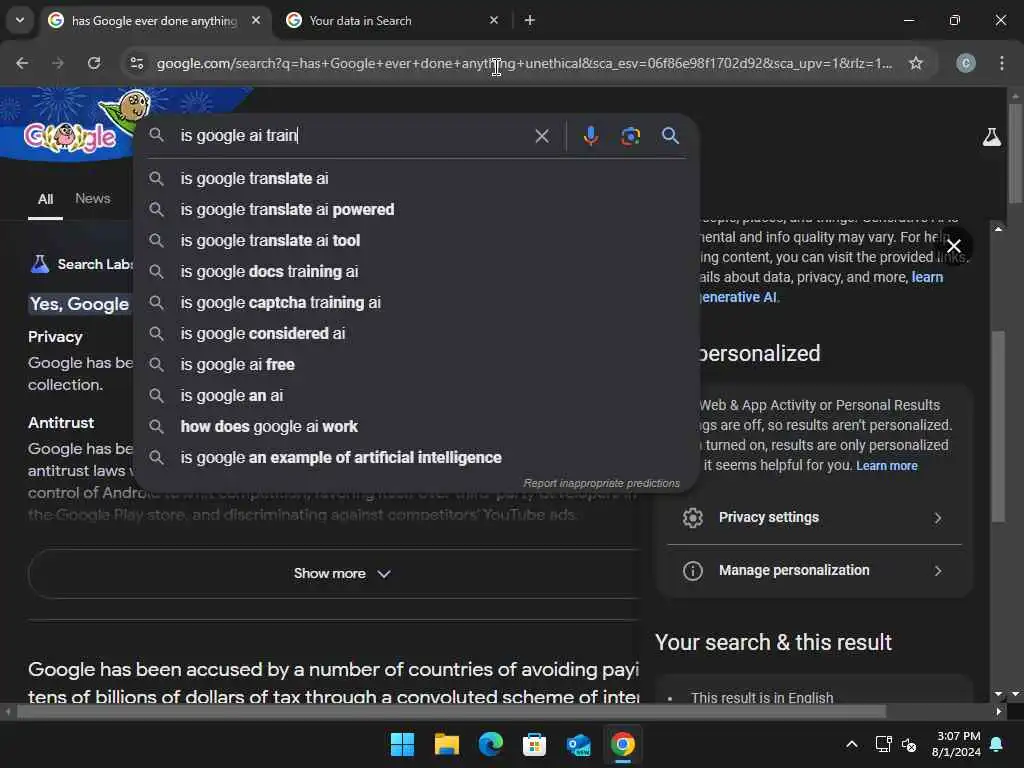
Task: Click the horizontal page scrollbar
Action: (451, 711)
